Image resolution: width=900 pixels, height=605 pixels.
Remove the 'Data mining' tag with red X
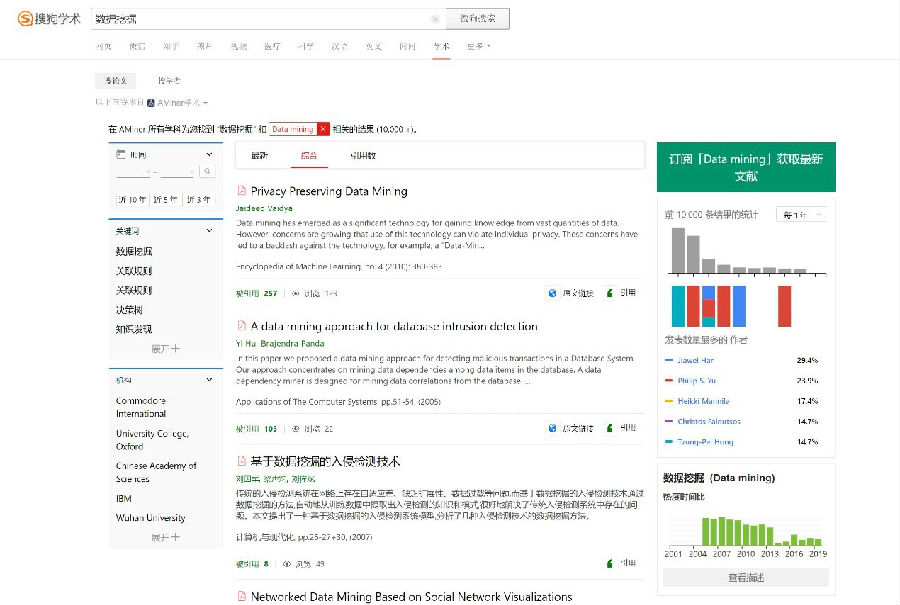(x=323, y=129)
